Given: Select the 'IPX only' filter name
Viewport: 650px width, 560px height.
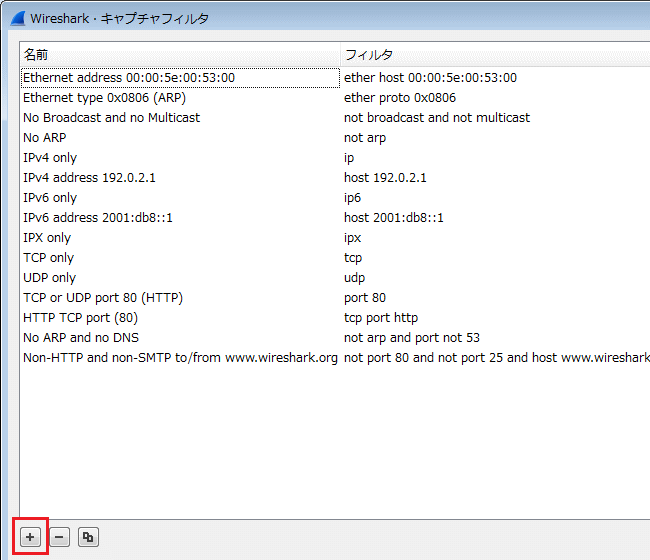Looking at the screenshot, I should click(47, 238).
